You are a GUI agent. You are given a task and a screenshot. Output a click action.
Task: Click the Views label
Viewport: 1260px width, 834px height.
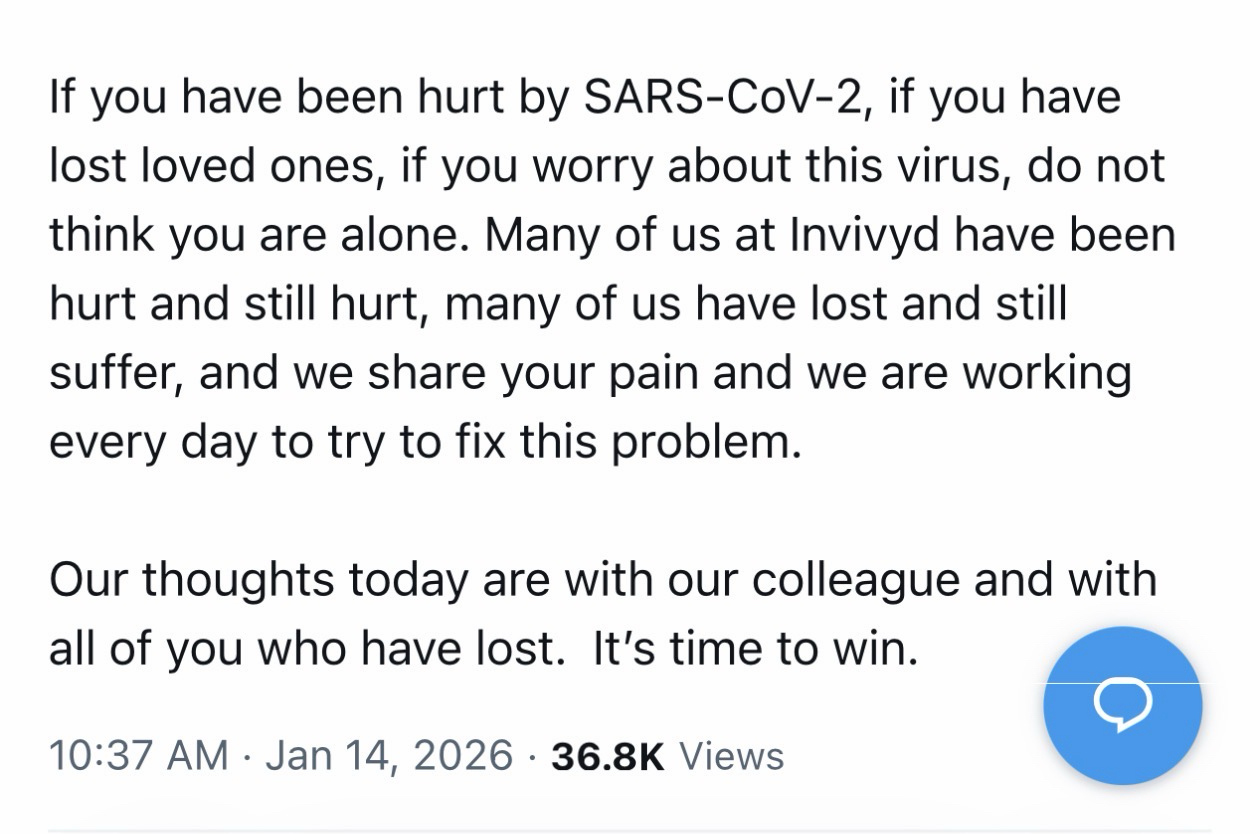tap(731, 756)
